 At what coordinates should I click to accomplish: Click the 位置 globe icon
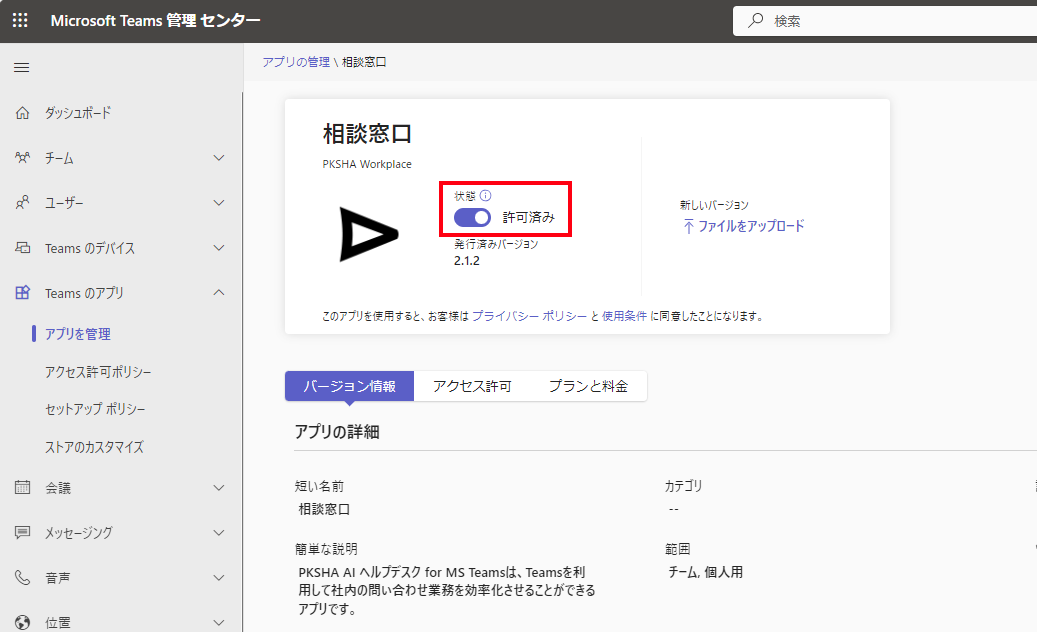tap(22, 622)
